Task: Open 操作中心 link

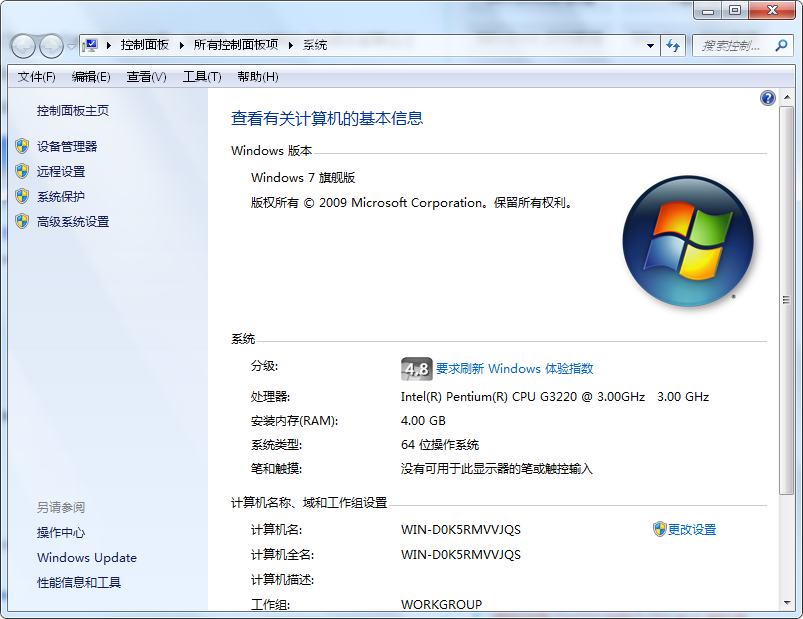Action: 61,532
